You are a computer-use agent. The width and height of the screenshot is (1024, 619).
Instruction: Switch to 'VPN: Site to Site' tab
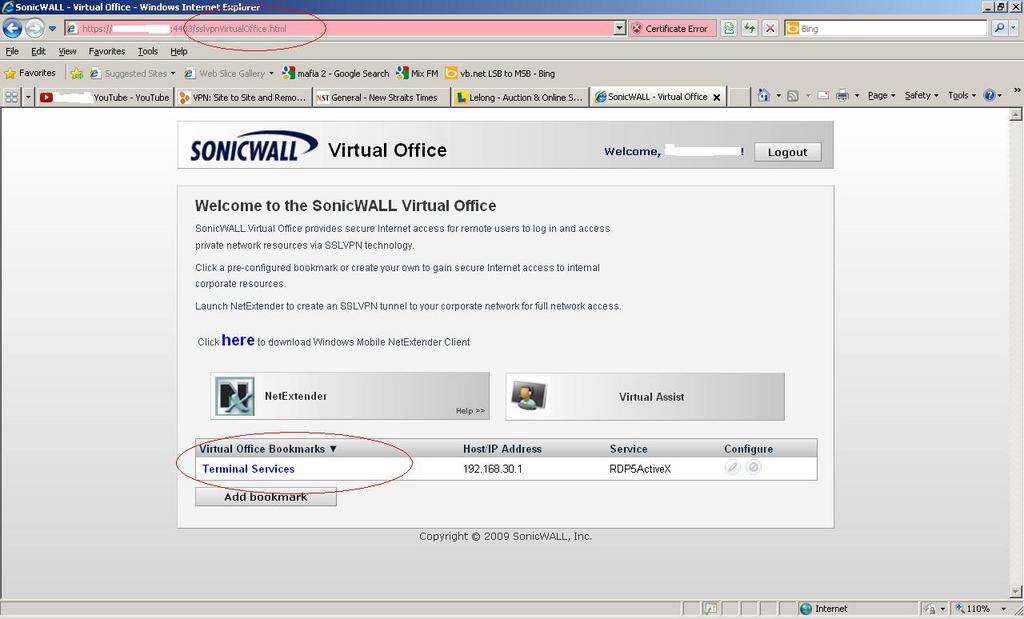[243, 97]
